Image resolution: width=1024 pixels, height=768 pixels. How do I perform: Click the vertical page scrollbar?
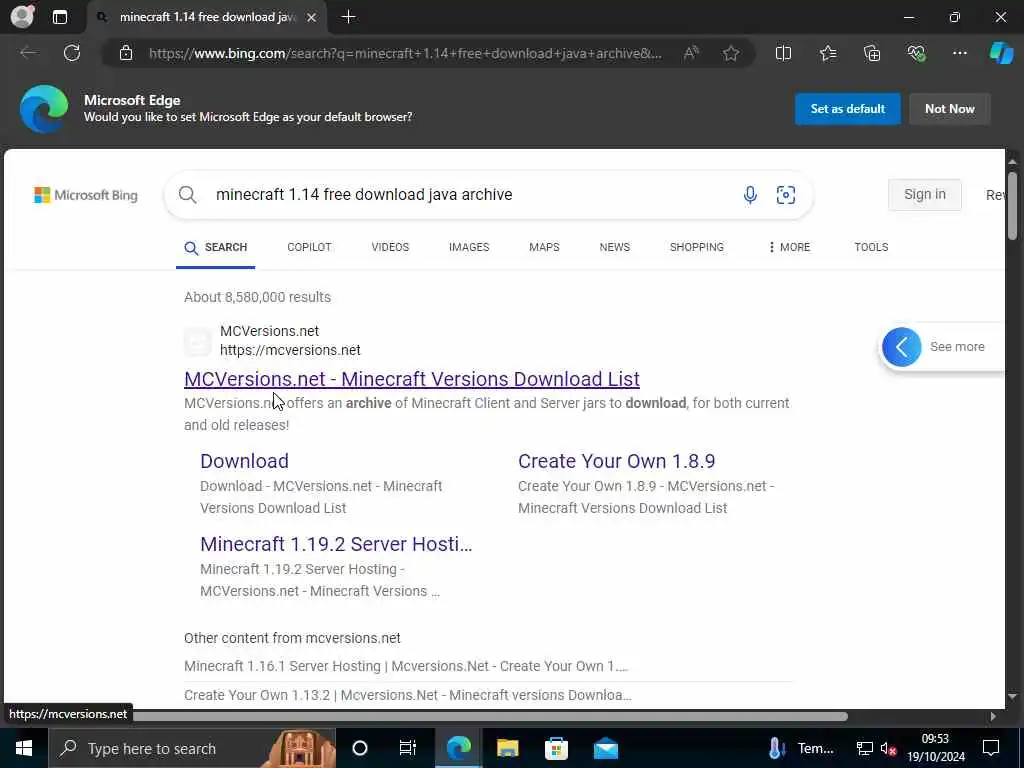point(1012,206)
